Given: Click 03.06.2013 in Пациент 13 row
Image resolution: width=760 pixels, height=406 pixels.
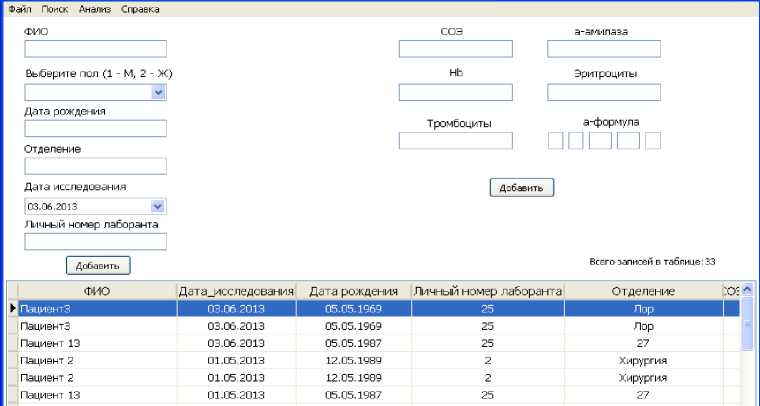Looking at the screenshot, I should (236, 343).
